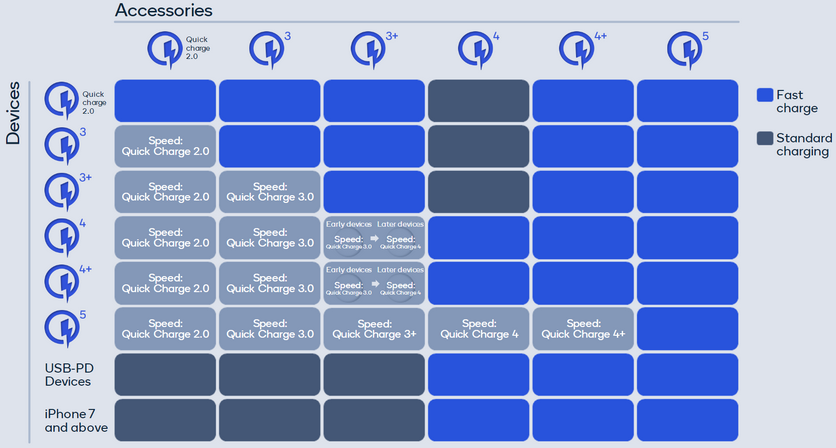Click the Quick Charge 3+ accessory icon
836x448 pixels.
pyautogui.click(x=369, y=50)
